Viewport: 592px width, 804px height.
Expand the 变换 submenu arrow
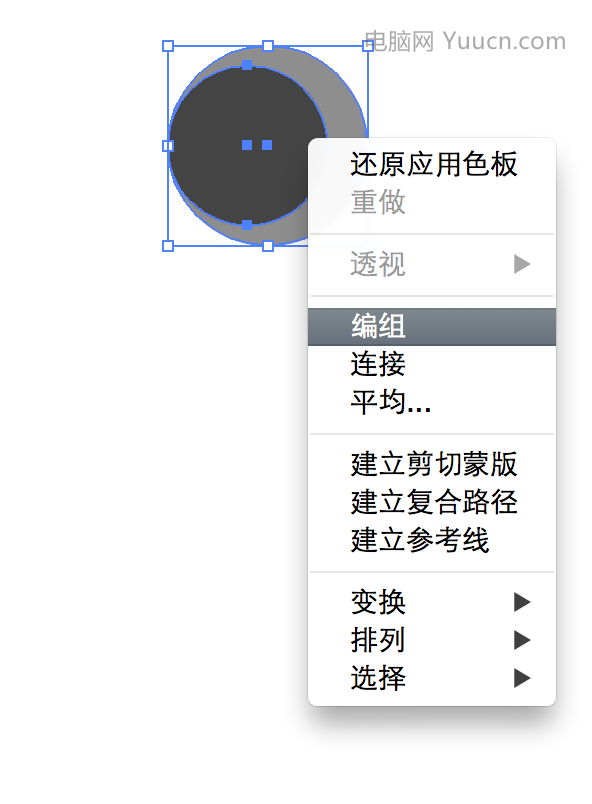click(x=522, y=602)
